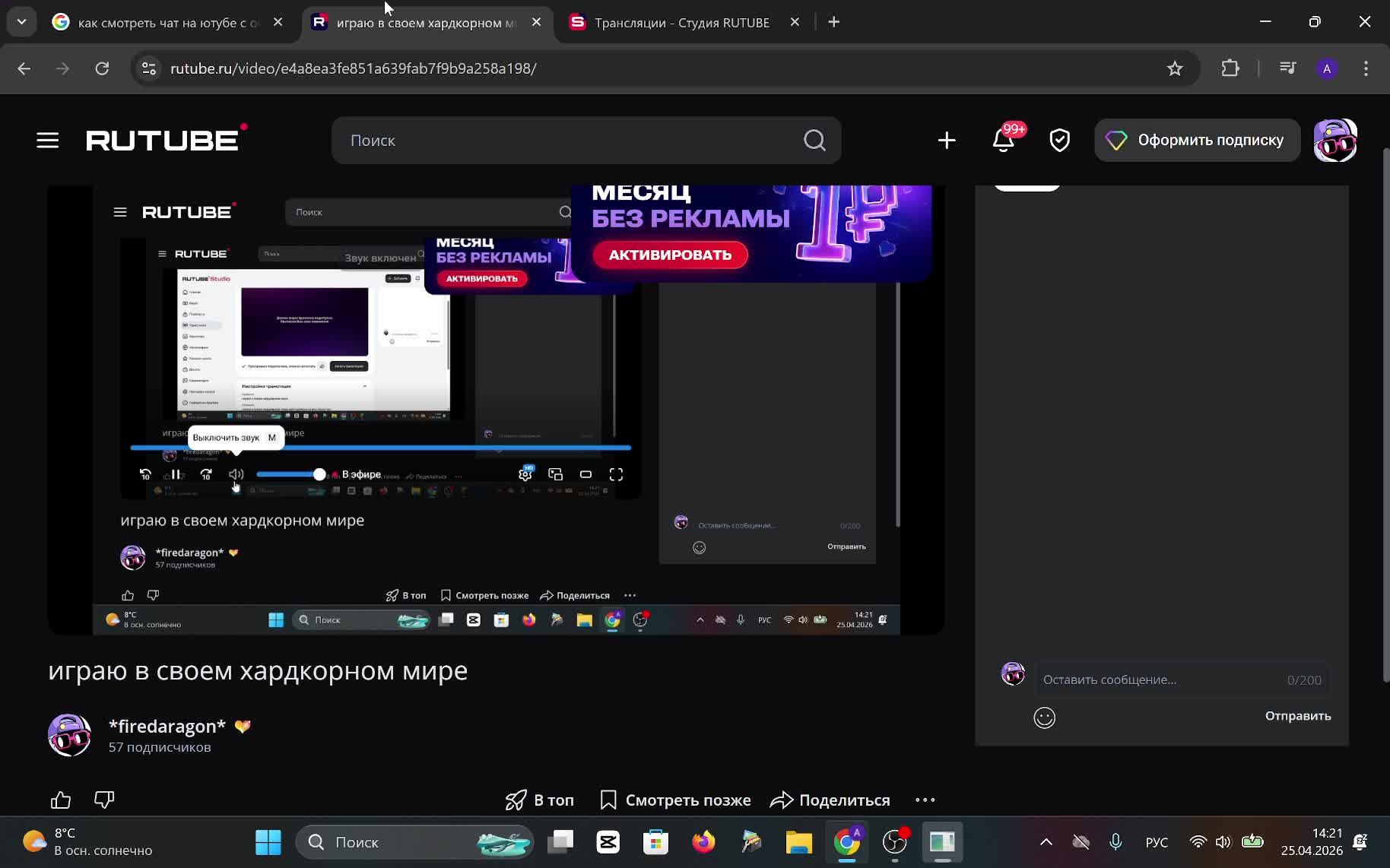Open the Chrome three-dot menu
Screen dimensions: 1390x868
1366,68
